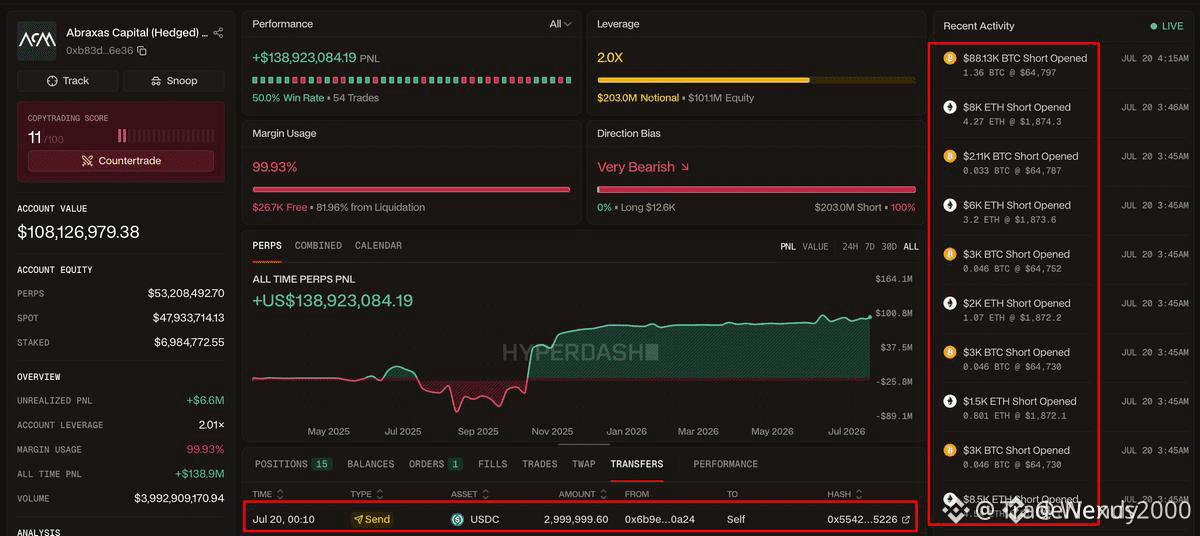Click the Abraxas Capital logo avatar
The image size is (1200, 536).
click(x=37, y=41)
